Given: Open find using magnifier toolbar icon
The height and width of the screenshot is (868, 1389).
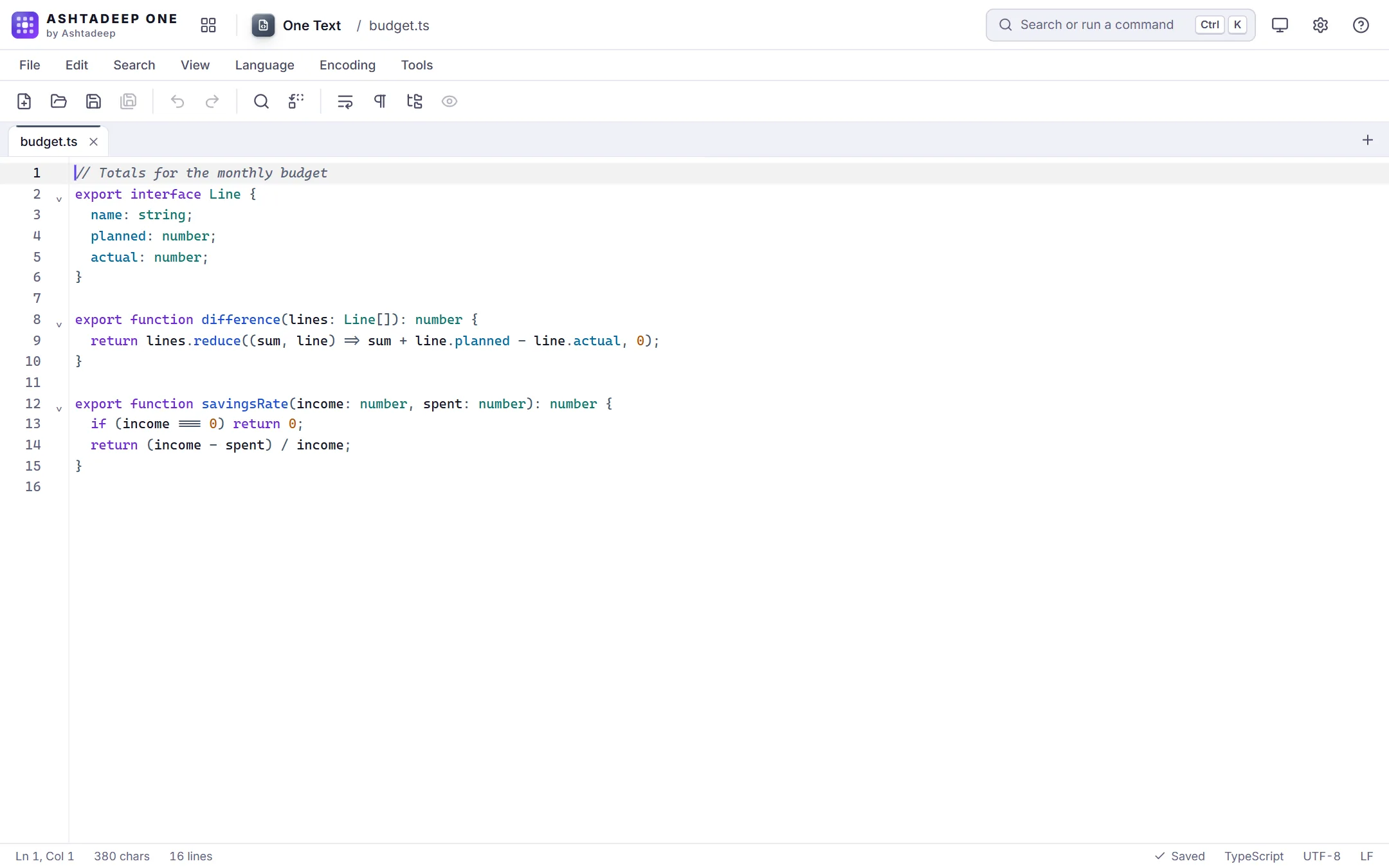Looking at the screenshot, I should point(261,101).
